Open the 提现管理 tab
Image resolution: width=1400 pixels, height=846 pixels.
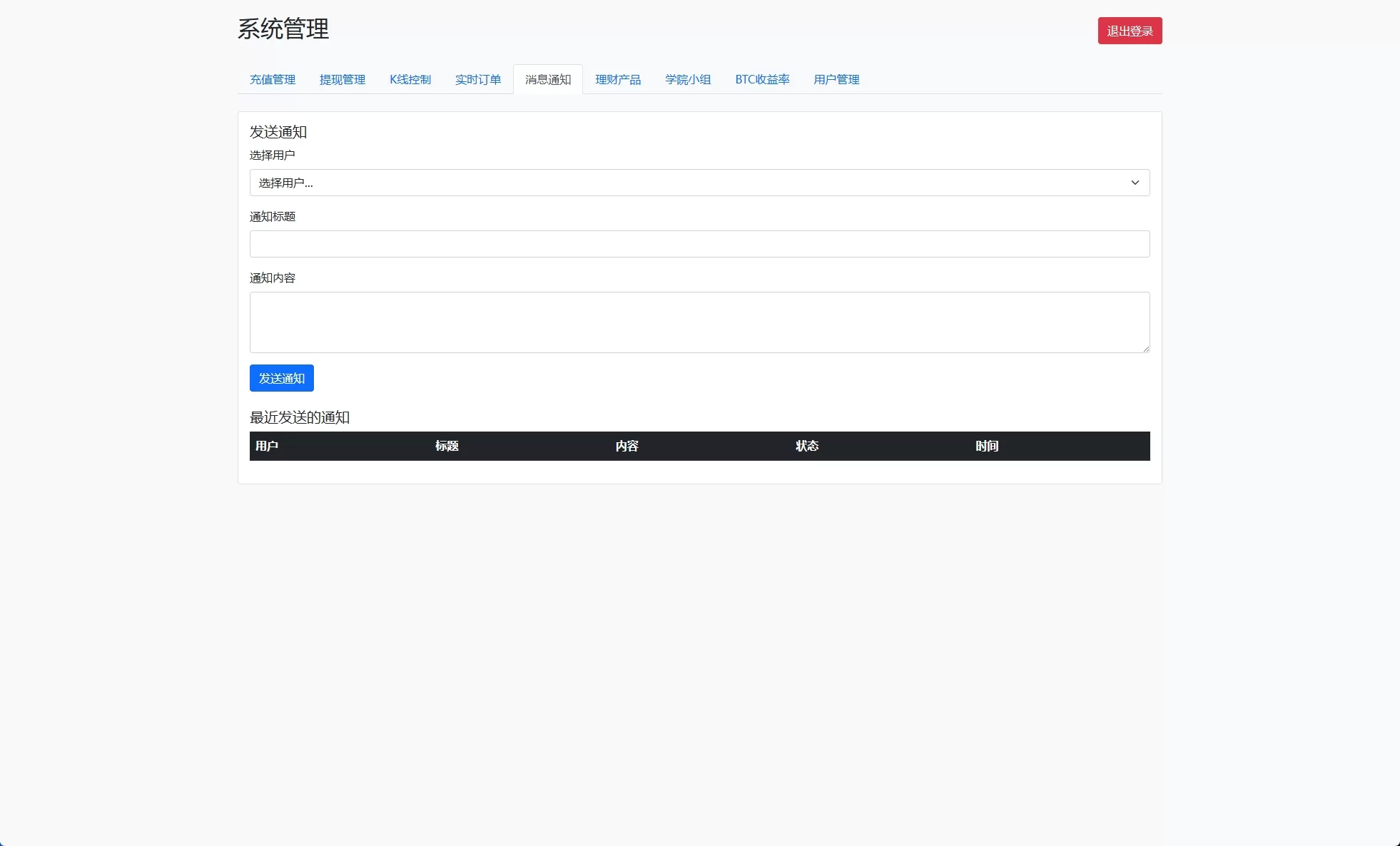click(x=343, y=79)
